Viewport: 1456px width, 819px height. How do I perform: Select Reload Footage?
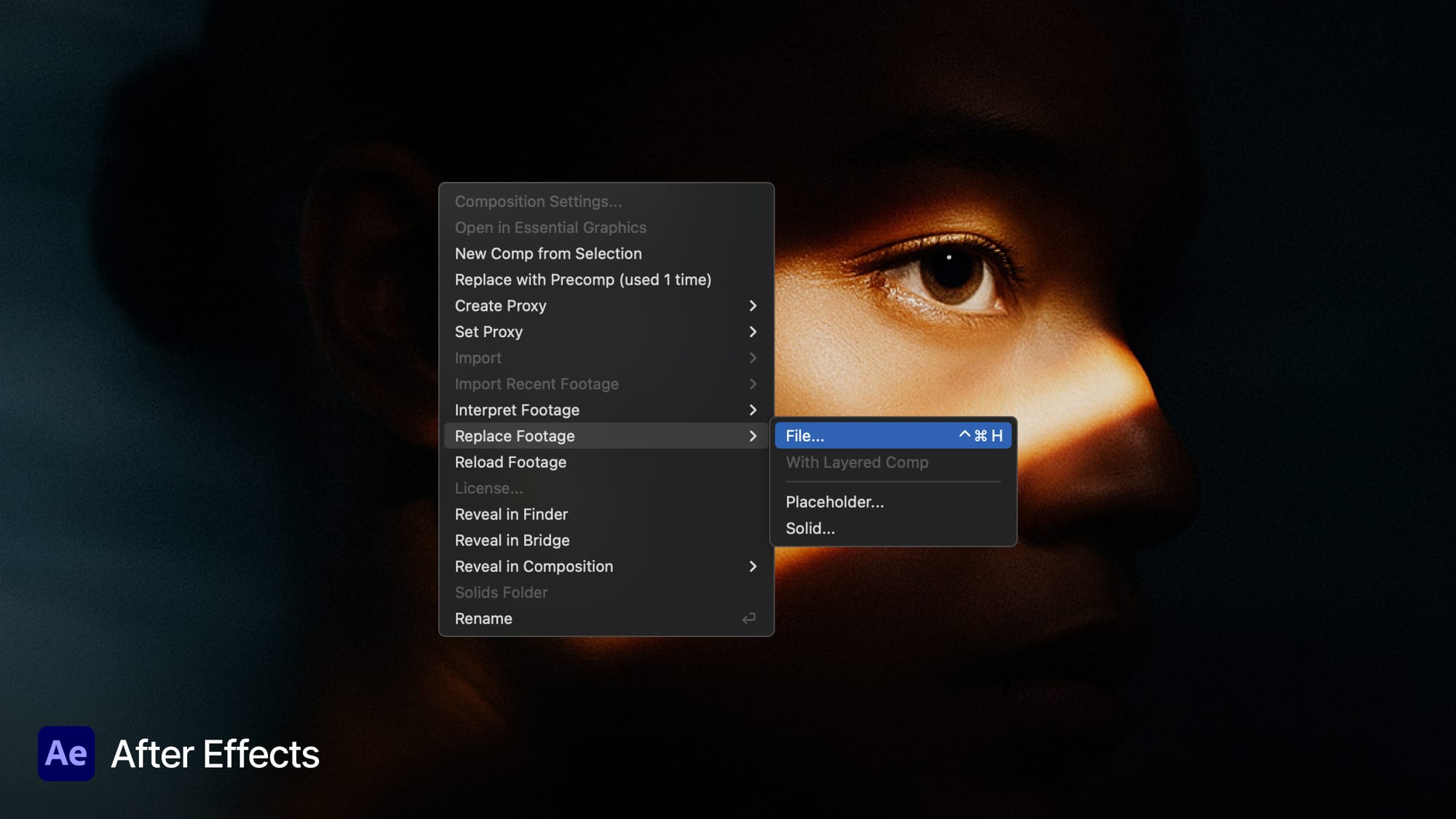coord(510,462)
